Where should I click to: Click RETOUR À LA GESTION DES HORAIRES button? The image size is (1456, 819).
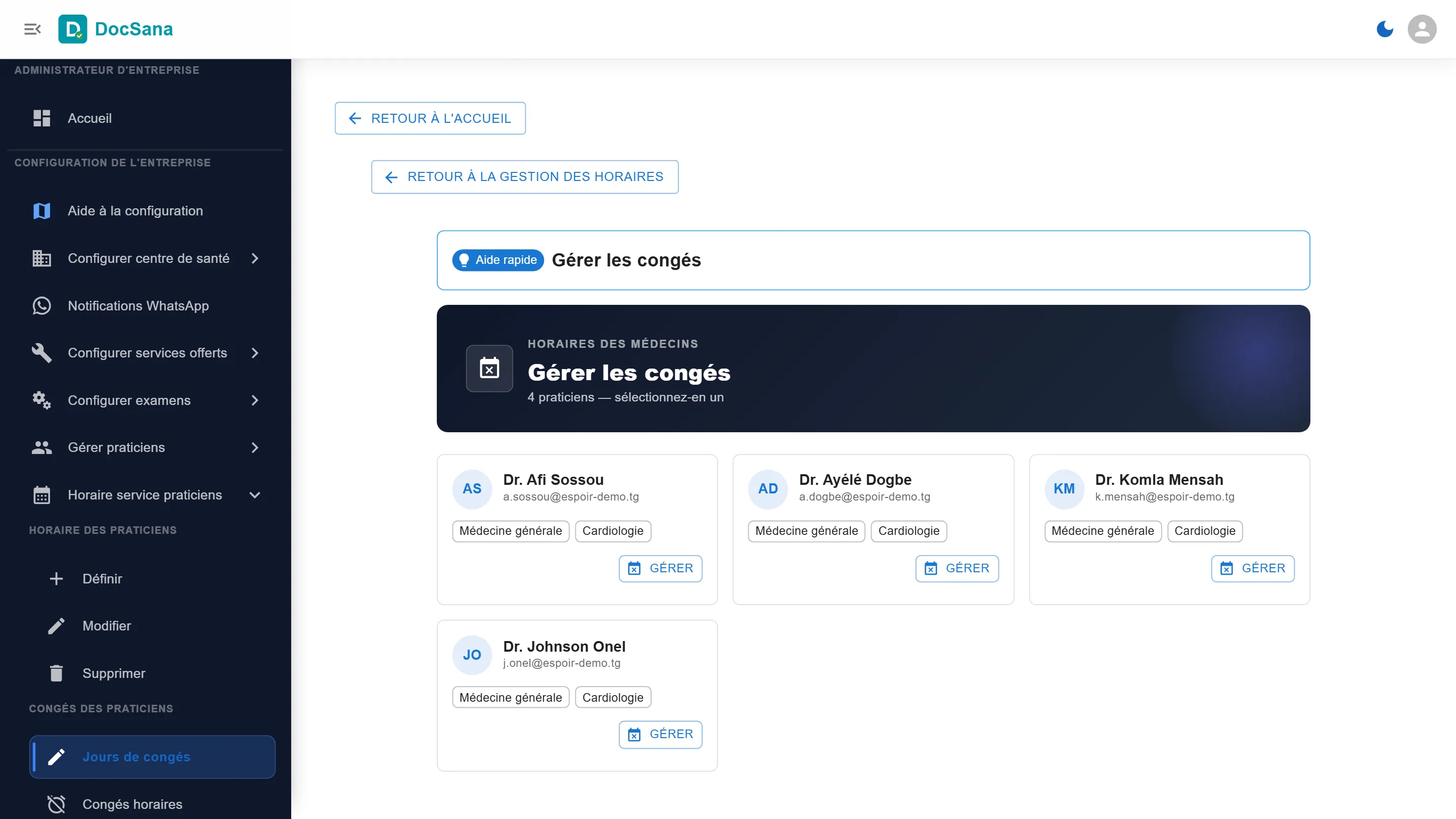[x=525, y=177]
